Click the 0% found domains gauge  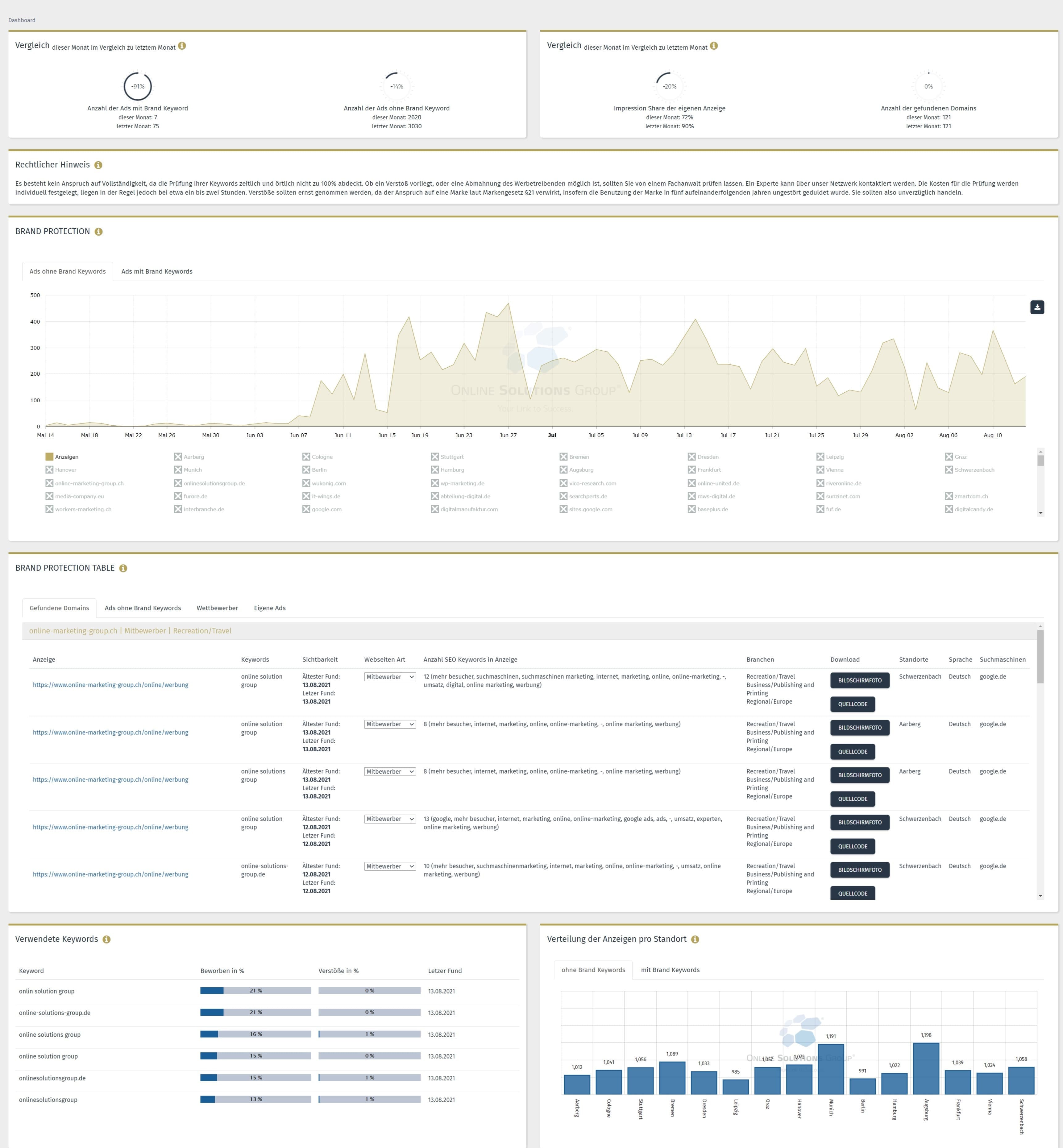928,86
